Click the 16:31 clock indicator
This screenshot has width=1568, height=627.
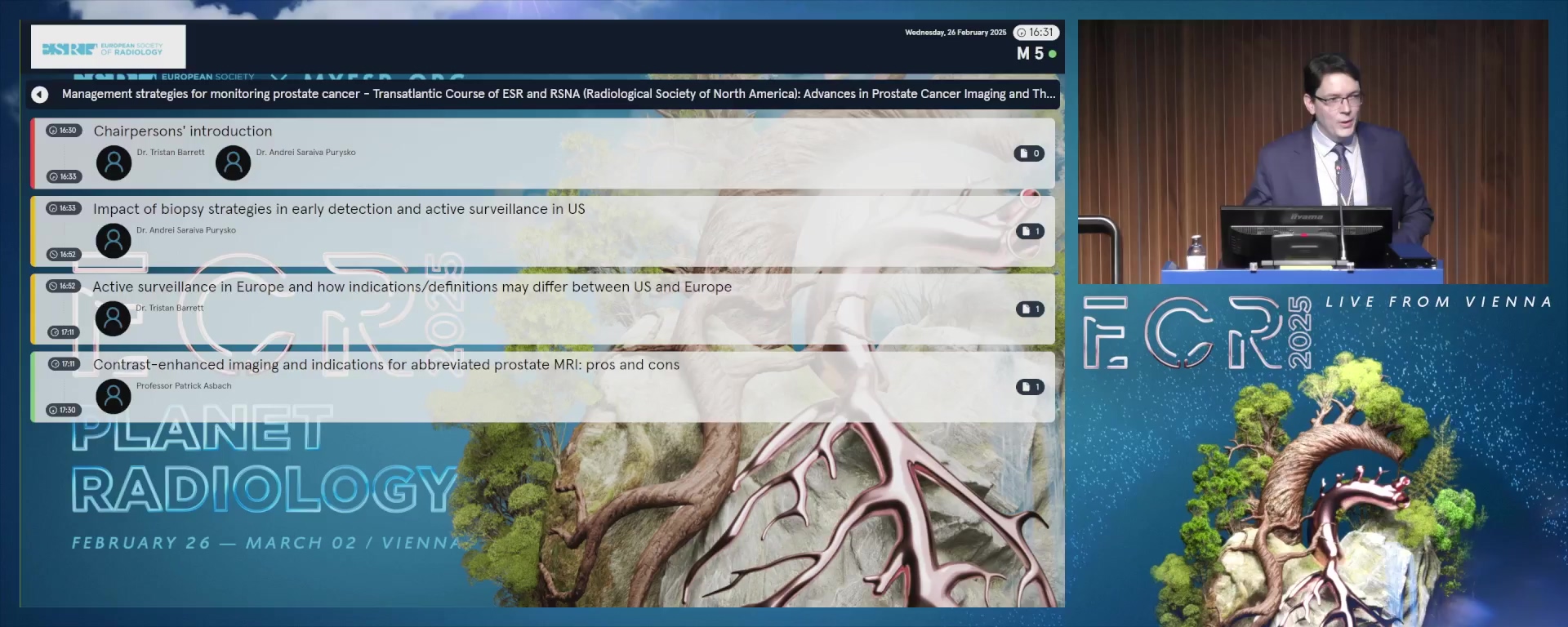tap(1036, 33)
